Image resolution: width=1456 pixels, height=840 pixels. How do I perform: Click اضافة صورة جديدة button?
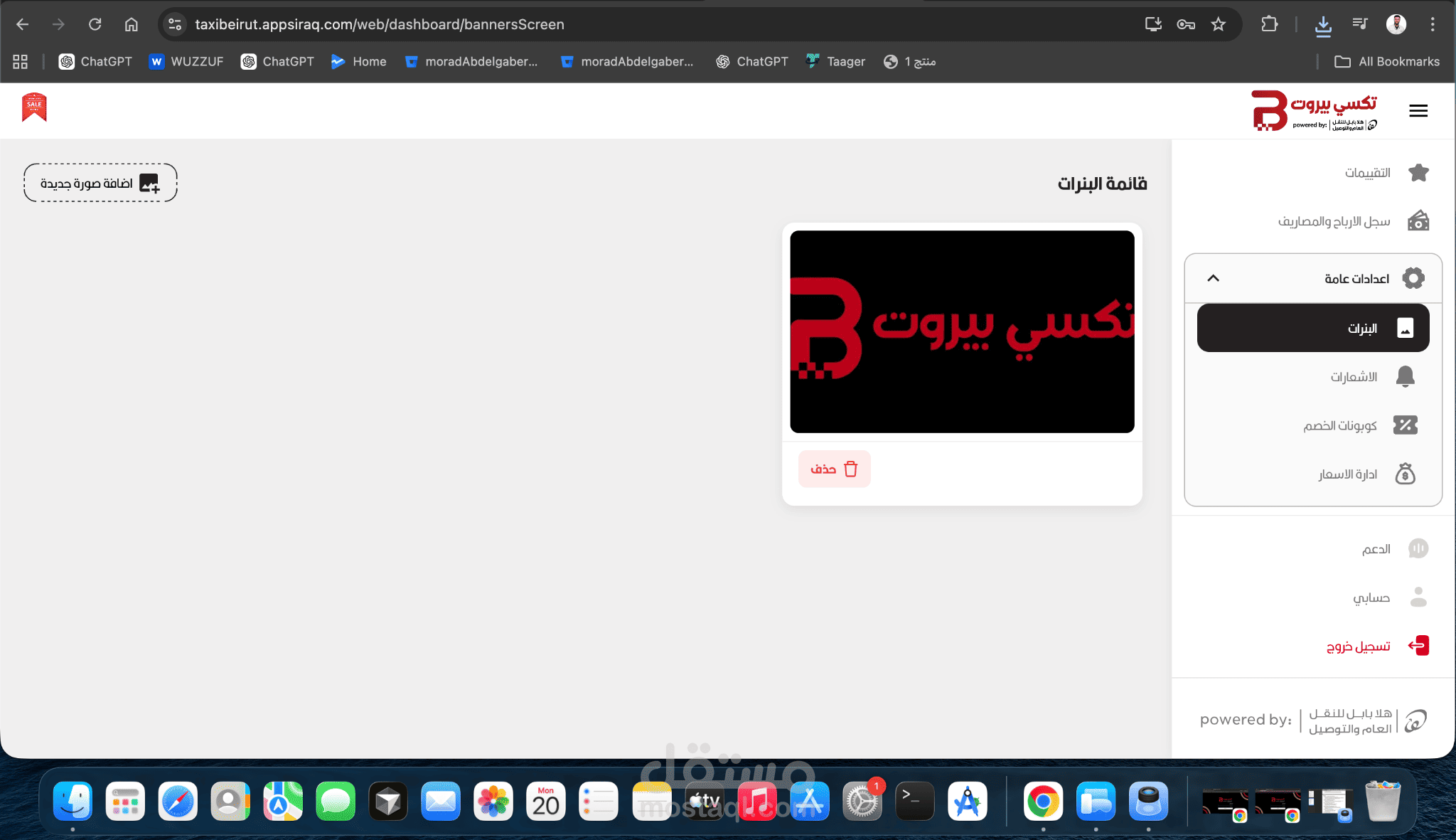tap(100, 183)
